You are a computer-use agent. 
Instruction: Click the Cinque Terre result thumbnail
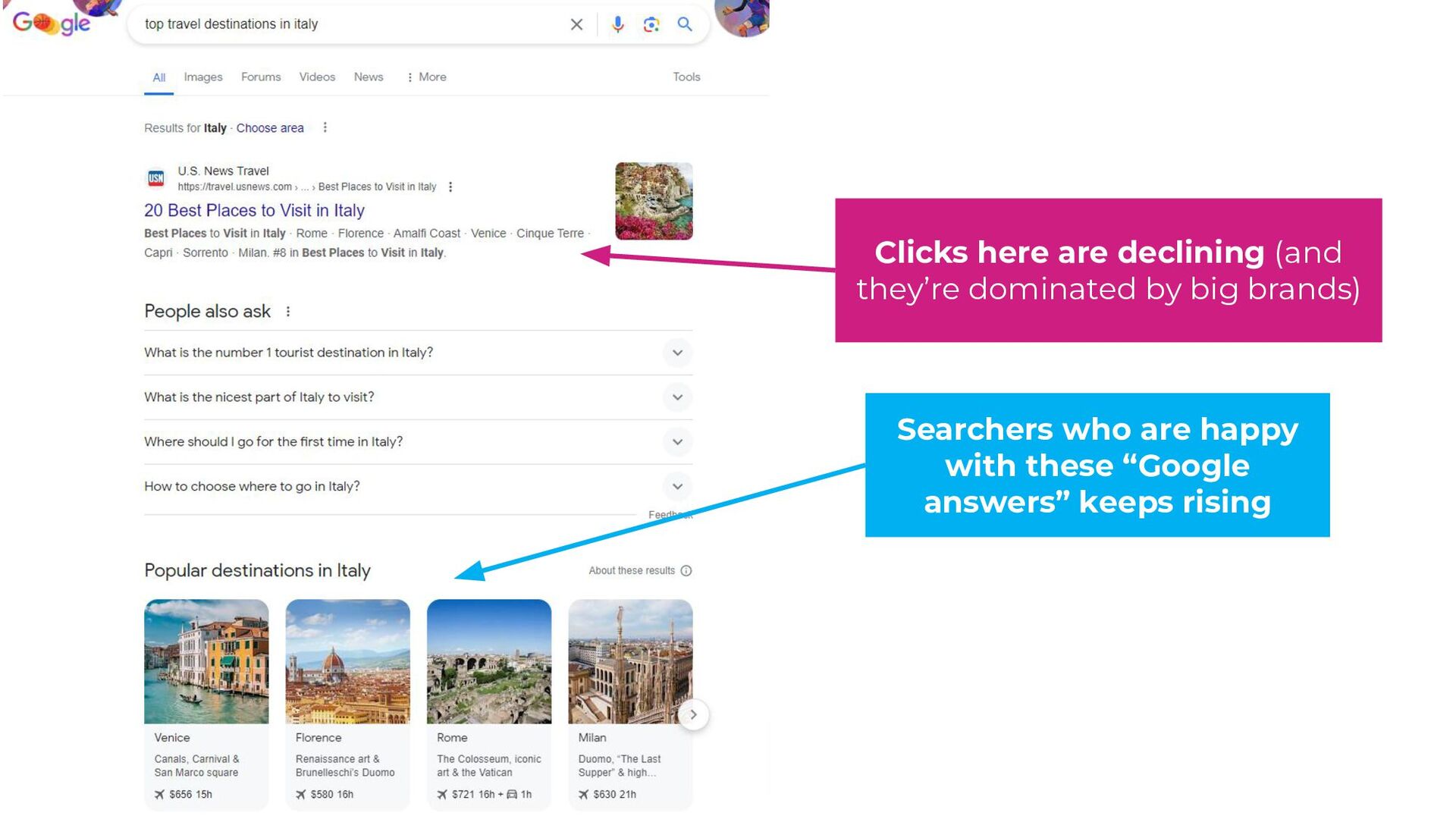(x=654, y=201)
